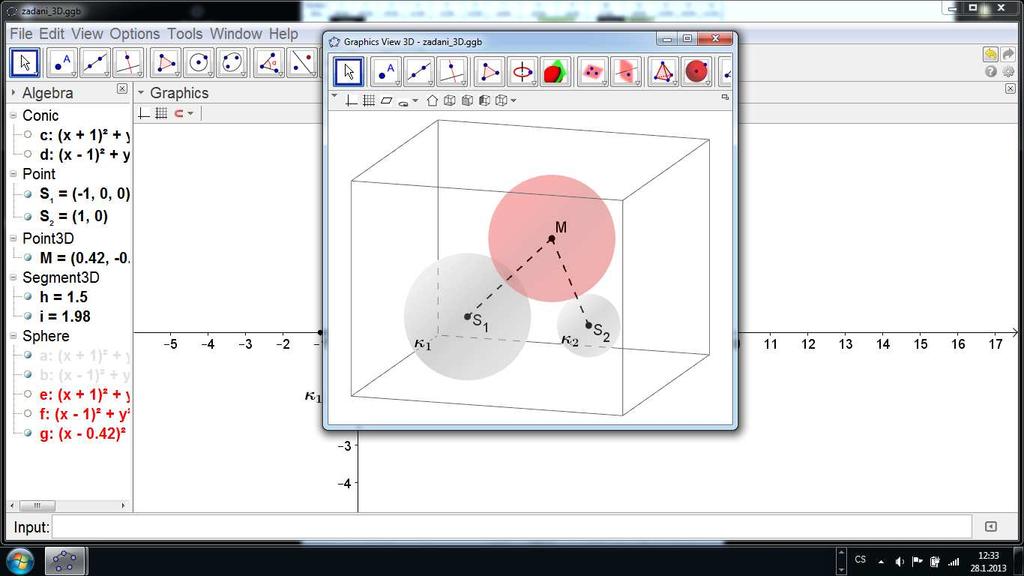The width and height of the screenshot is (1024, 576).
Task: Collapse the Conic group in Algebra
Action: pos(13,116)
